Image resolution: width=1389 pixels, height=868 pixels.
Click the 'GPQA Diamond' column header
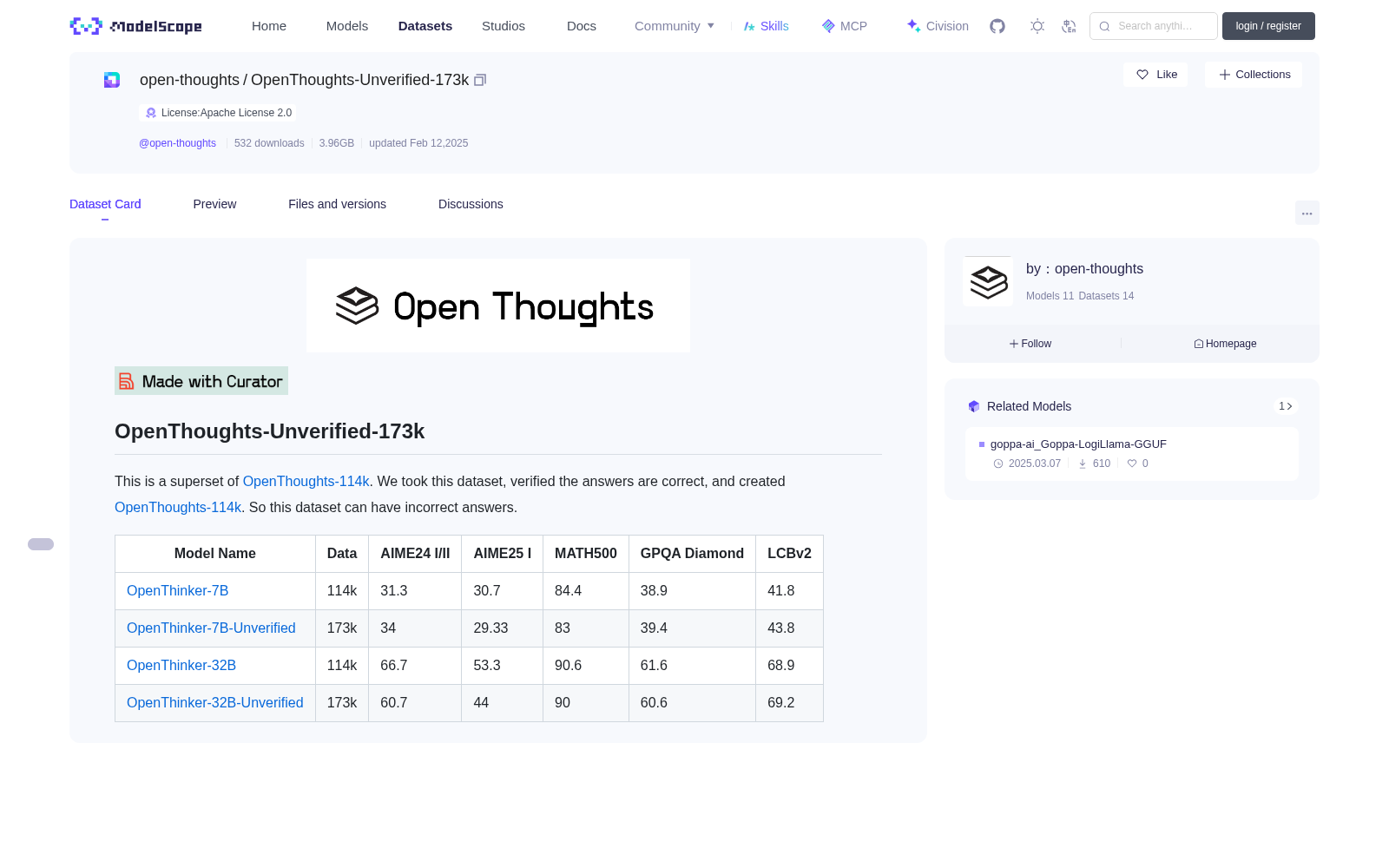click(692, 554)
